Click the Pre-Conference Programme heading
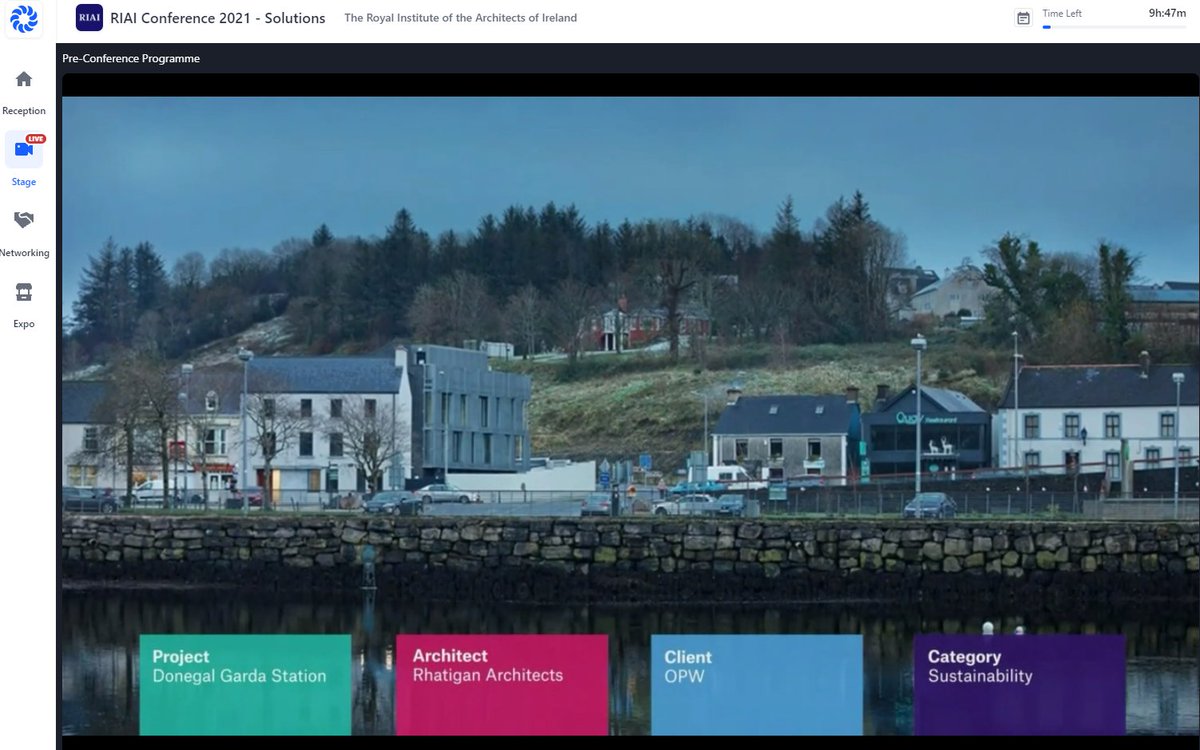1200x750 pixels. (131, 58)
